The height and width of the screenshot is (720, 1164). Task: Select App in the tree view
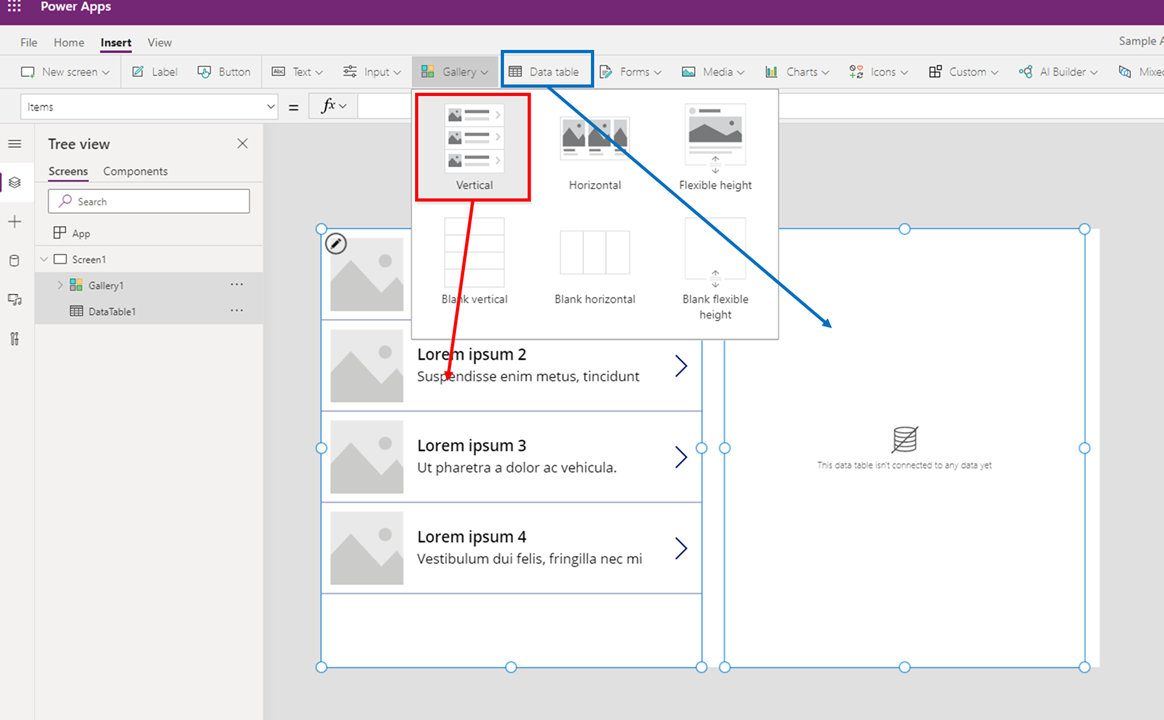(81, 233)
